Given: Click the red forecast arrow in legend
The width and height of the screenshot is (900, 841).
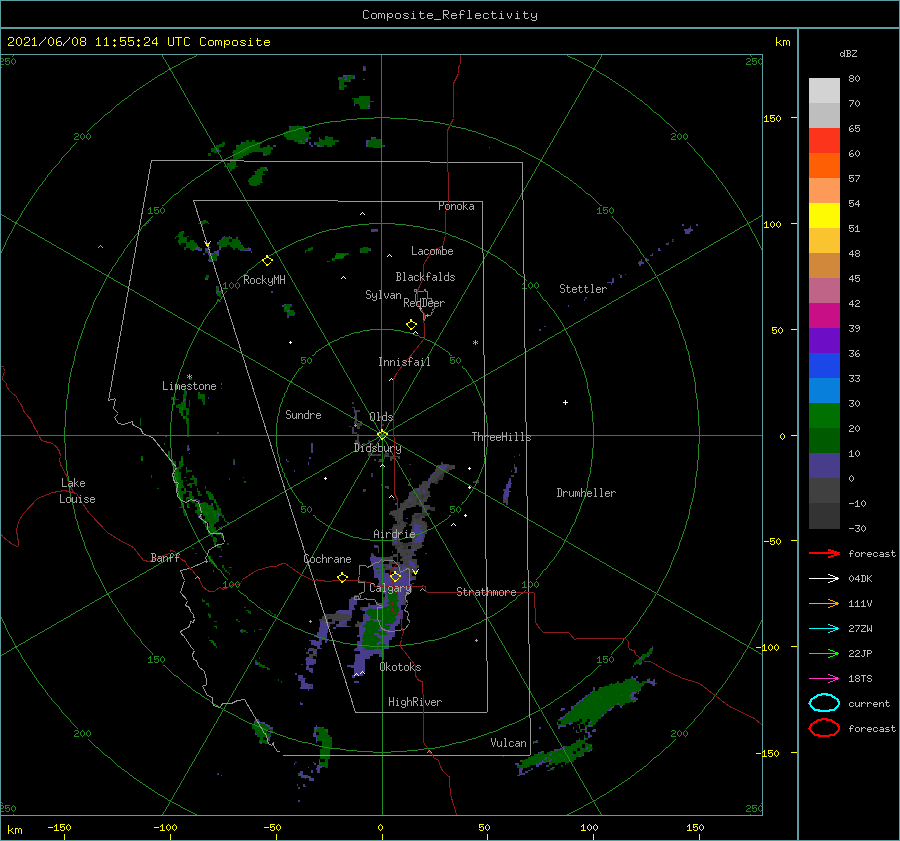Looking at the screenshot, I should tap(824, 553).
